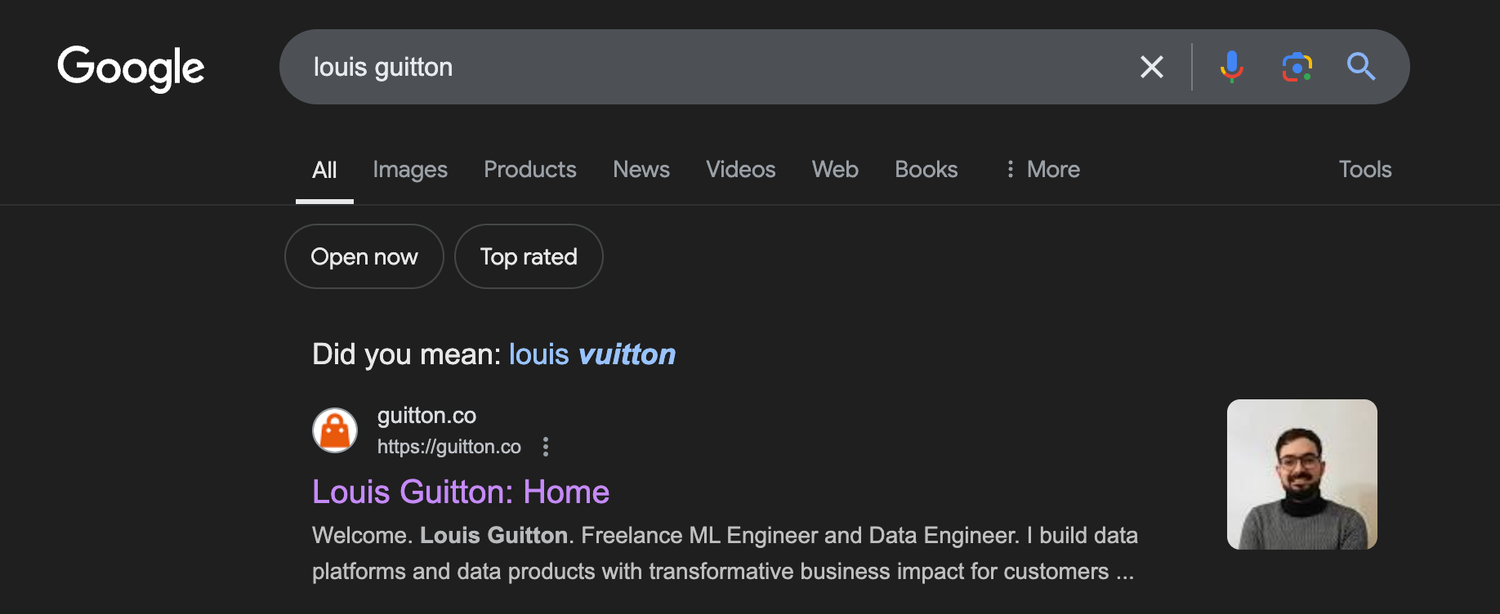Switch to the Images tab
The image size is (1500, 614).
click(409, 169)
